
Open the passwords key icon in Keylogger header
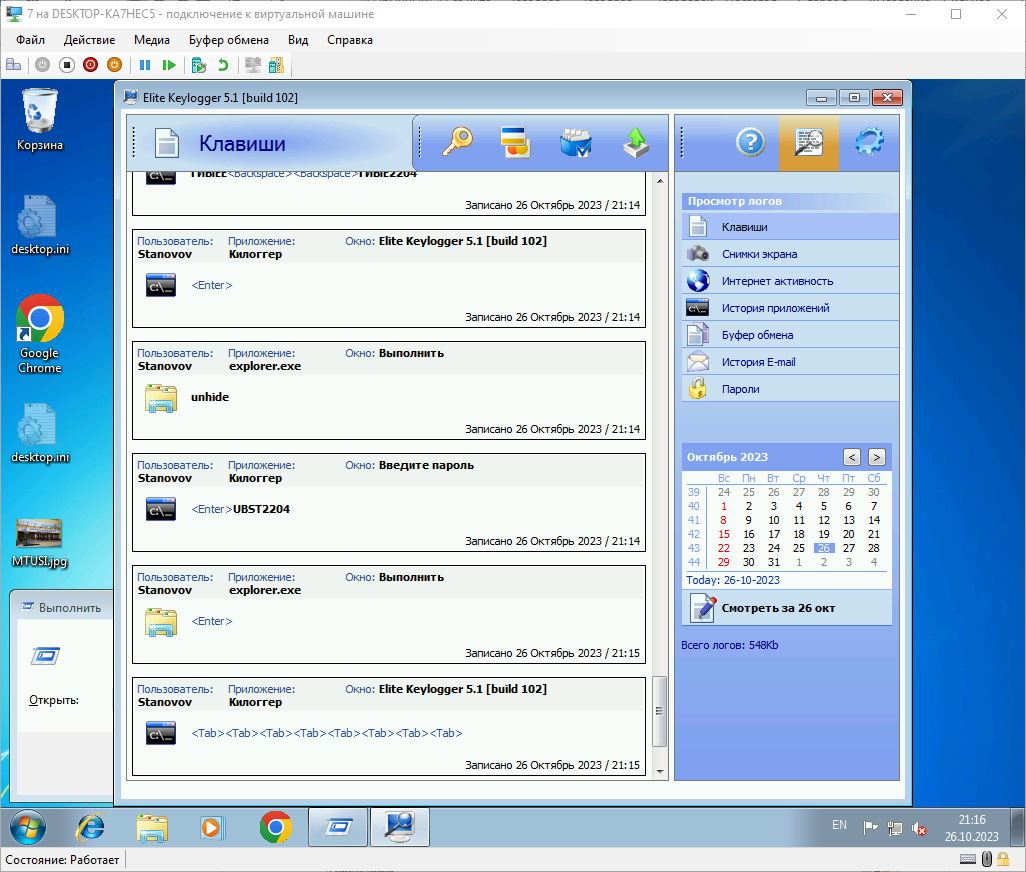pos(457,142)
